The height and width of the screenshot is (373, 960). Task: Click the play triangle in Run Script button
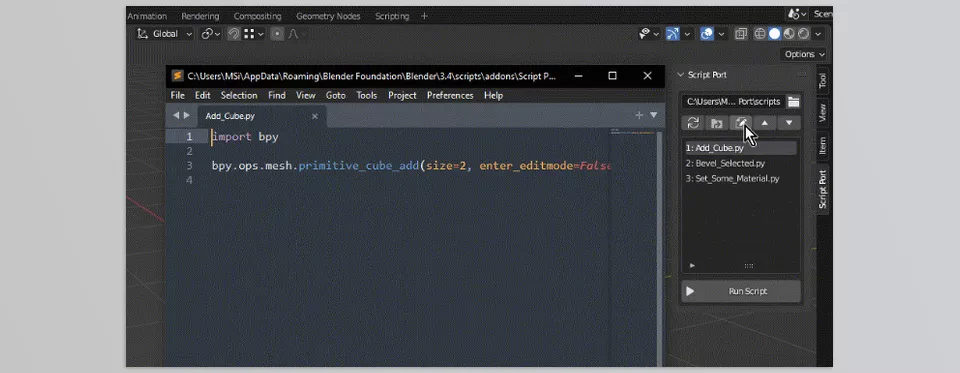690,292
